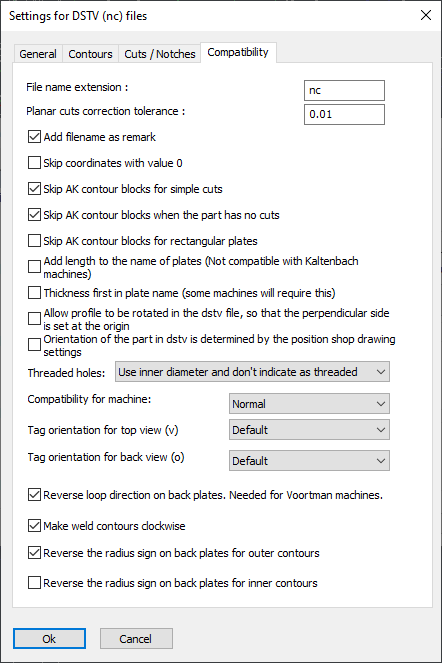Open Tag orientation for back view dropdown
Image resolution: width=442 pixels, height=663 pixels.
coord(309,461)
